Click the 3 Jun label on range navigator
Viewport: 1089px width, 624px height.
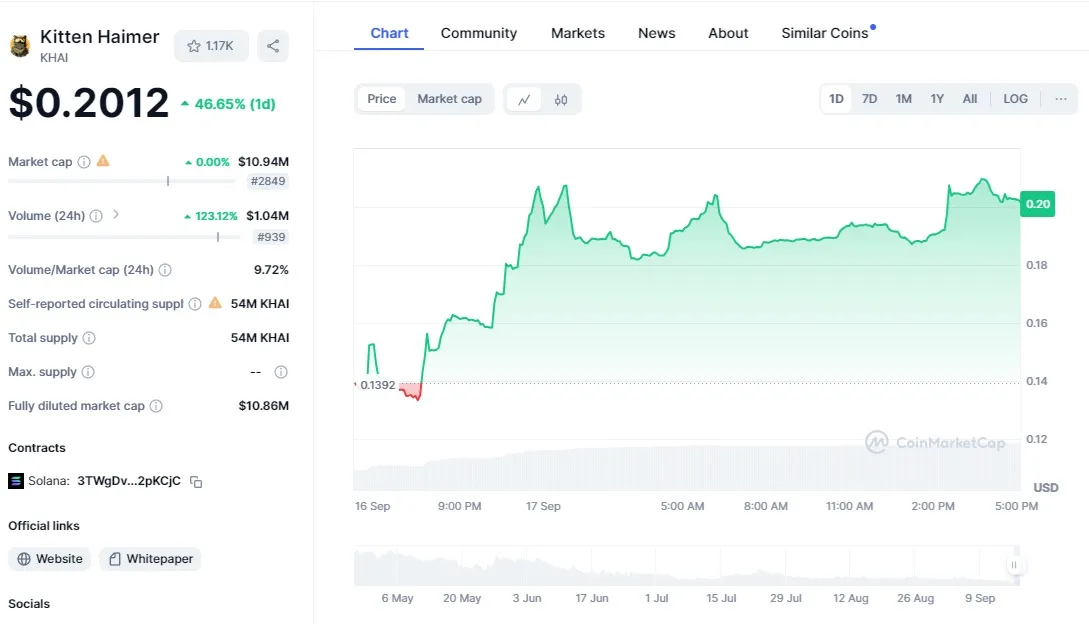coord(526,598)
